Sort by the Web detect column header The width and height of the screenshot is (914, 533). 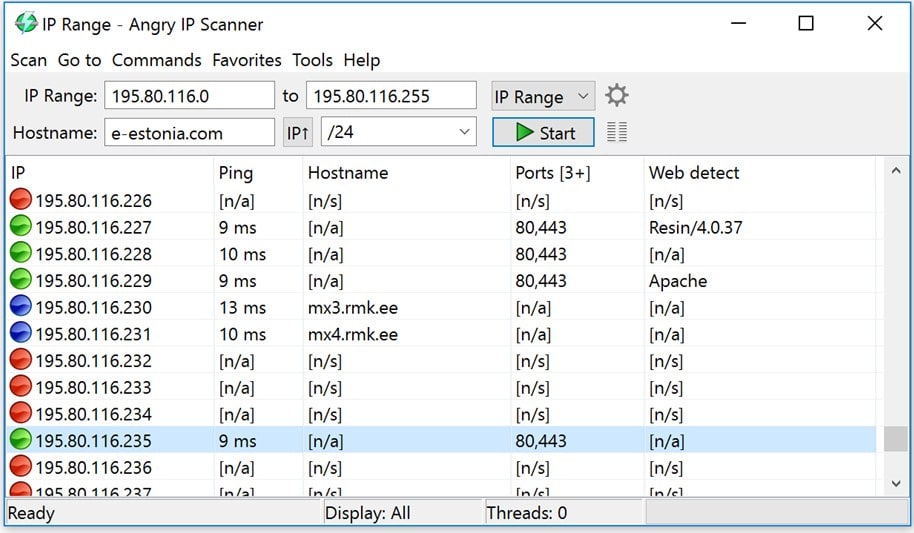pyautogui.click(x=760, y=173)
